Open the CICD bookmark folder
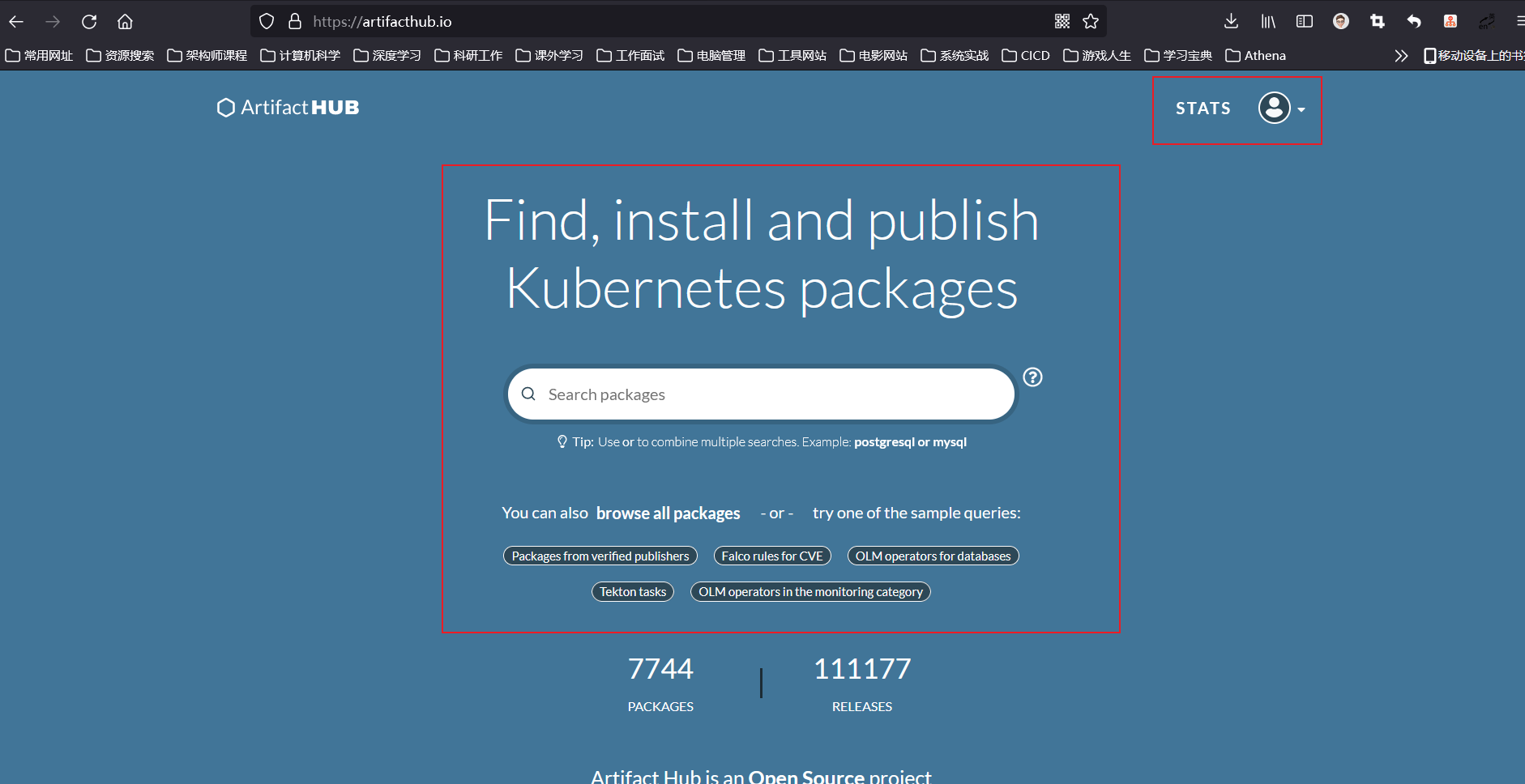Viewport: 1525px width, 784px height. tap(1026, 56)
